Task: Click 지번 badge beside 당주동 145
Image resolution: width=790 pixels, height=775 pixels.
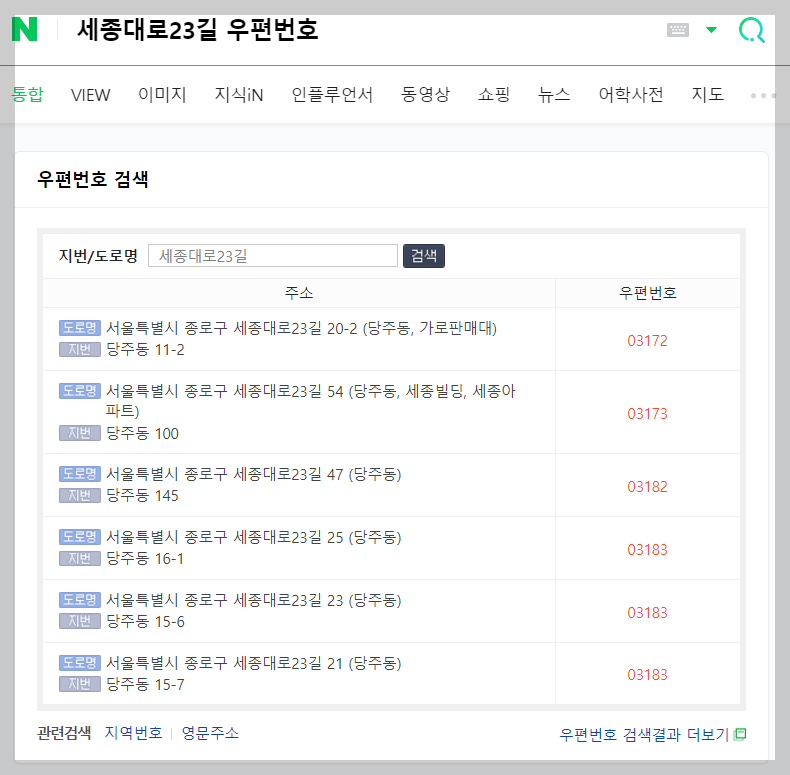Action: 80,495
